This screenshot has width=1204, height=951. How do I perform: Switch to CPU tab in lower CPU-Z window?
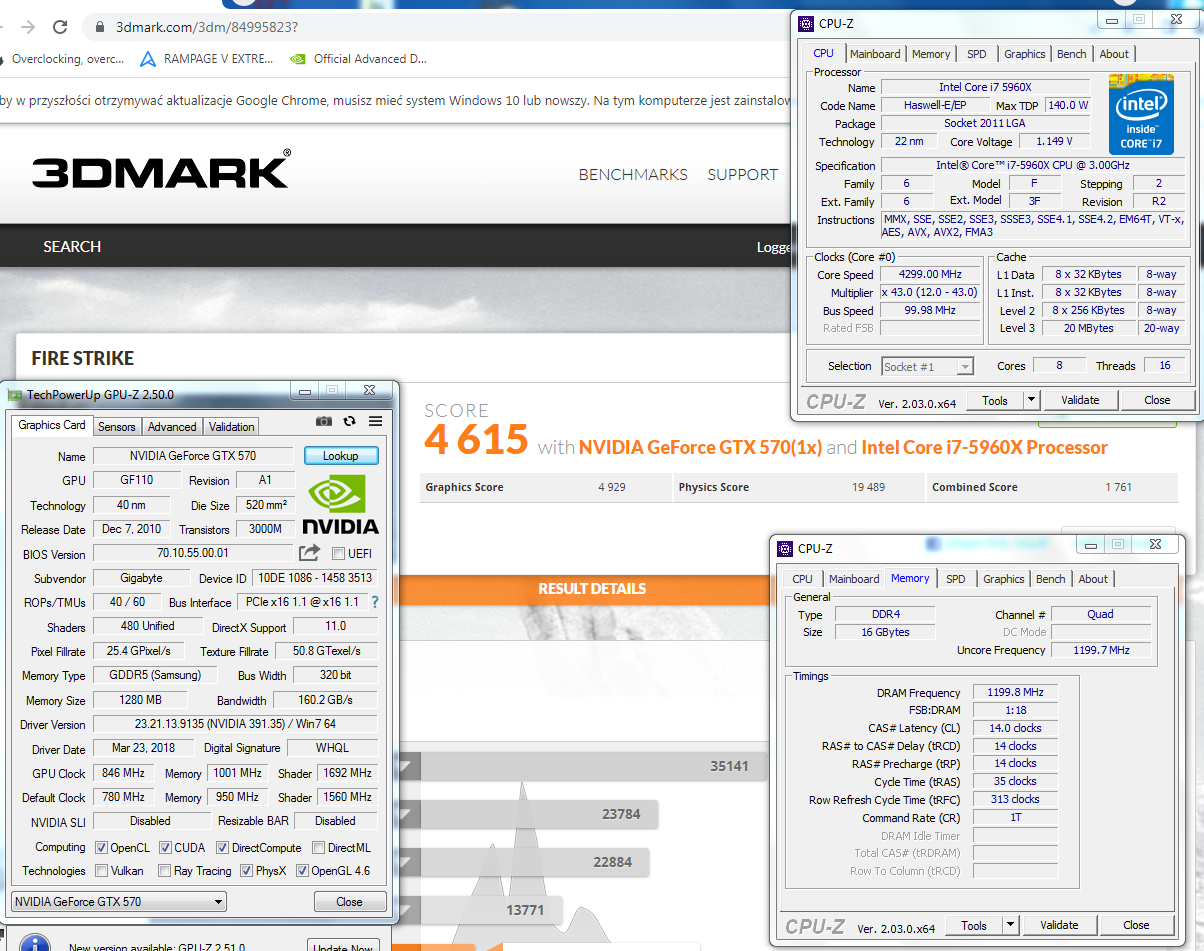[803, 579]
